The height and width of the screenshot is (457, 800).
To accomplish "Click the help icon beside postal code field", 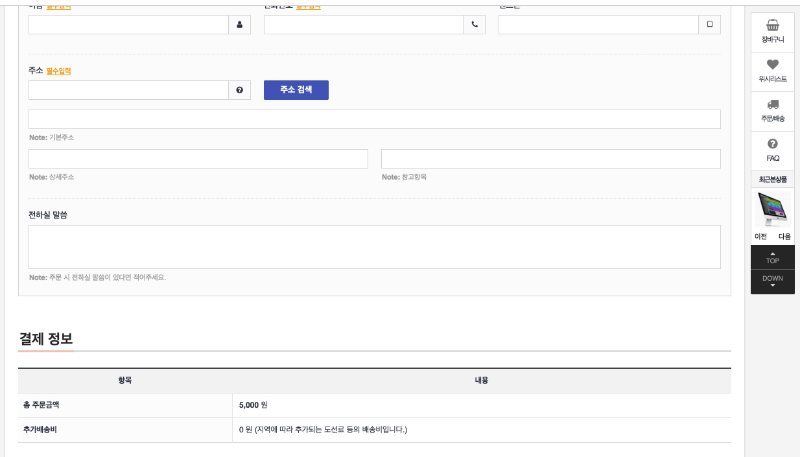I will coord(239,90).
